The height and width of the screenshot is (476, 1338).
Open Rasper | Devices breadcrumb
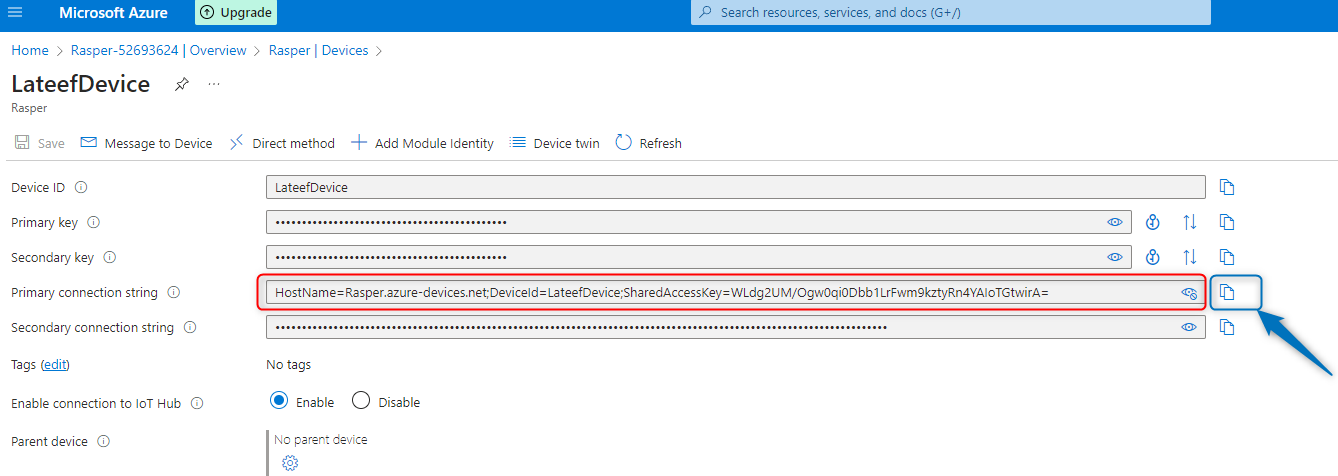coord(318,50)
